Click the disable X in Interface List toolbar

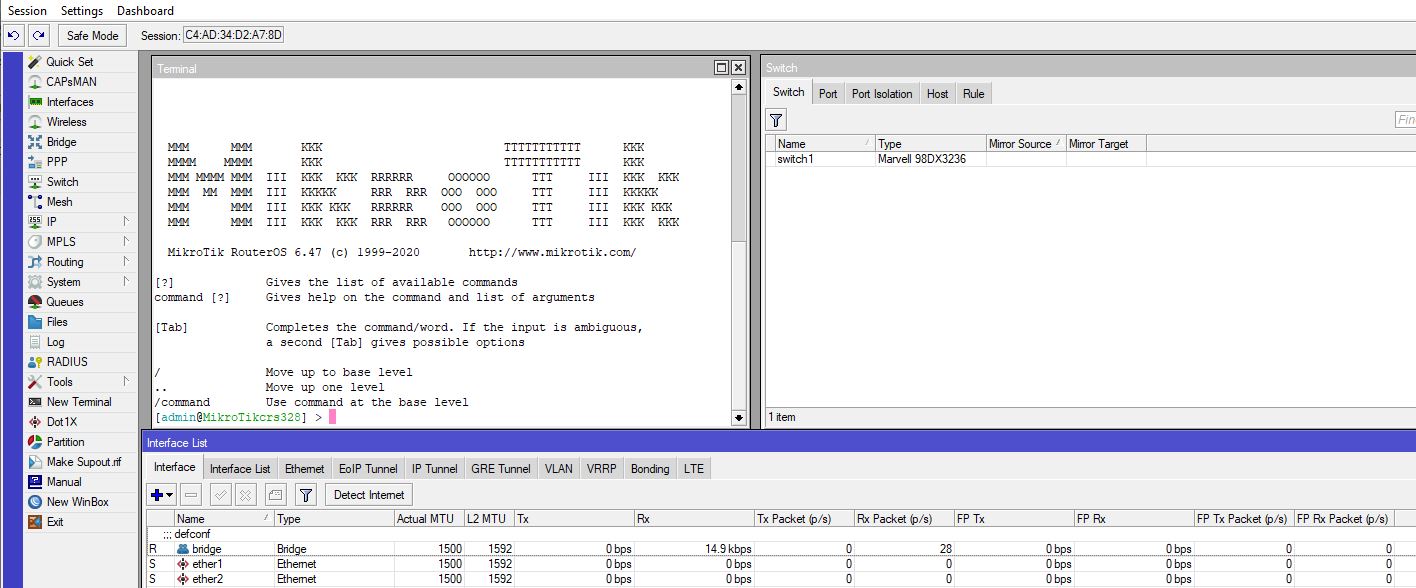click(x=246, y=495)
